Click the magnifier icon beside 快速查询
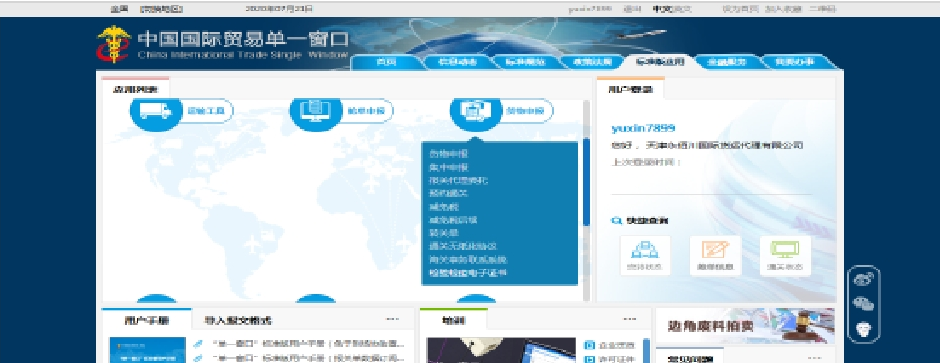 [x=616, y=221]
